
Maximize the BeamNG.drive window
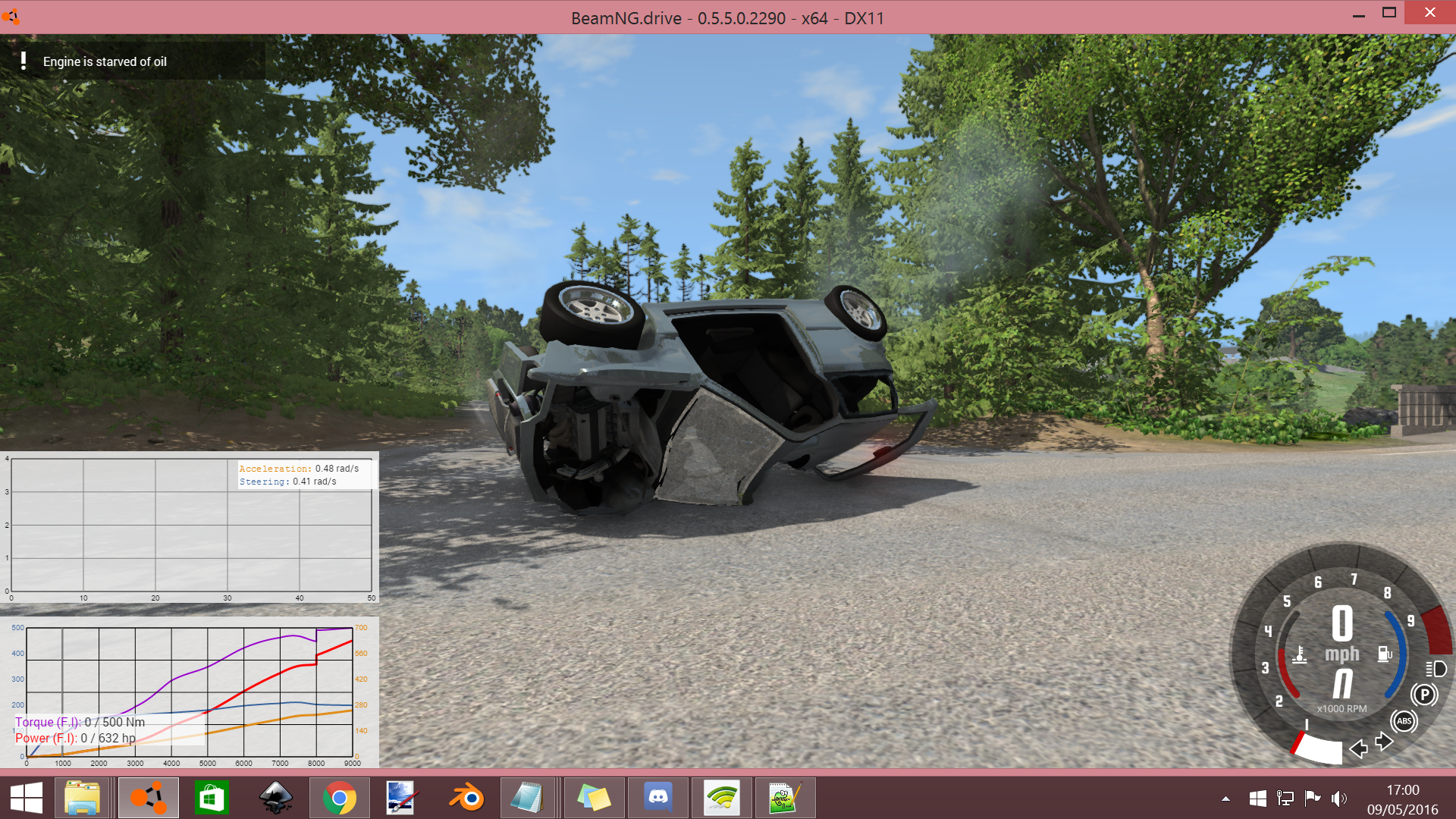pyautogui.click(x=1389, y=13)
